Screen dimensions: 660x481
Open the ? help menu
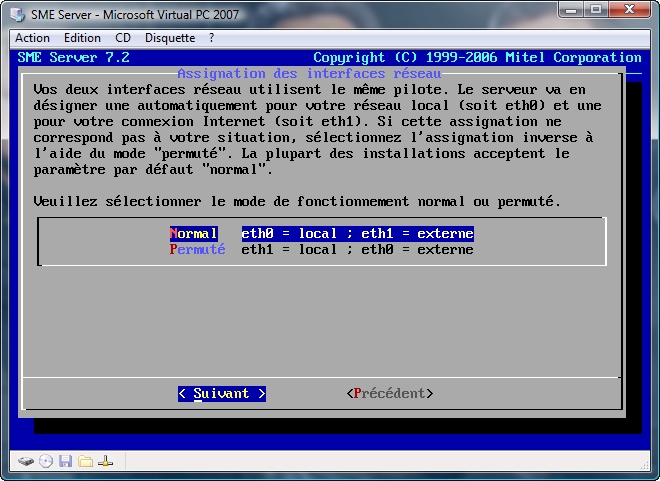211,38
